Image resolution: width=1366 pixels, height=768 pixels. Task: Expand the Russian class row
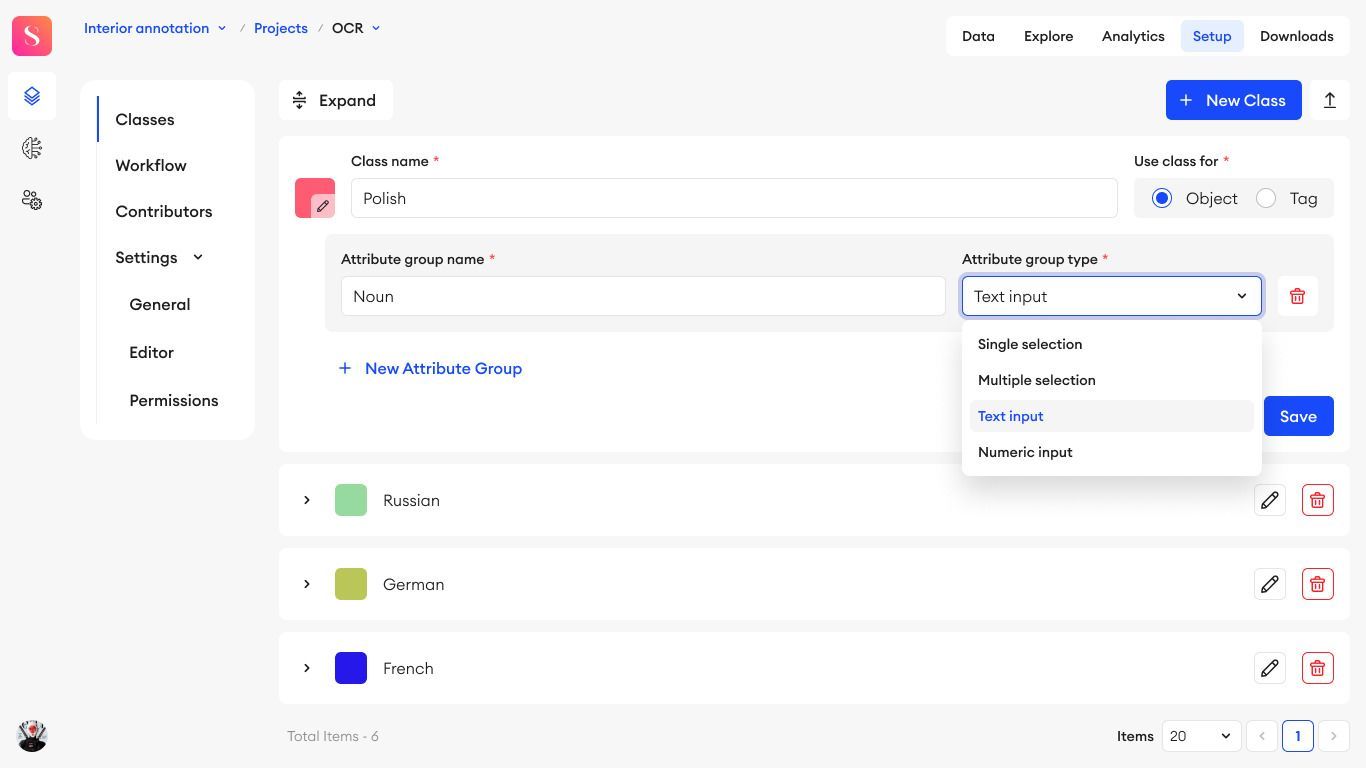(x=307, y=500)
